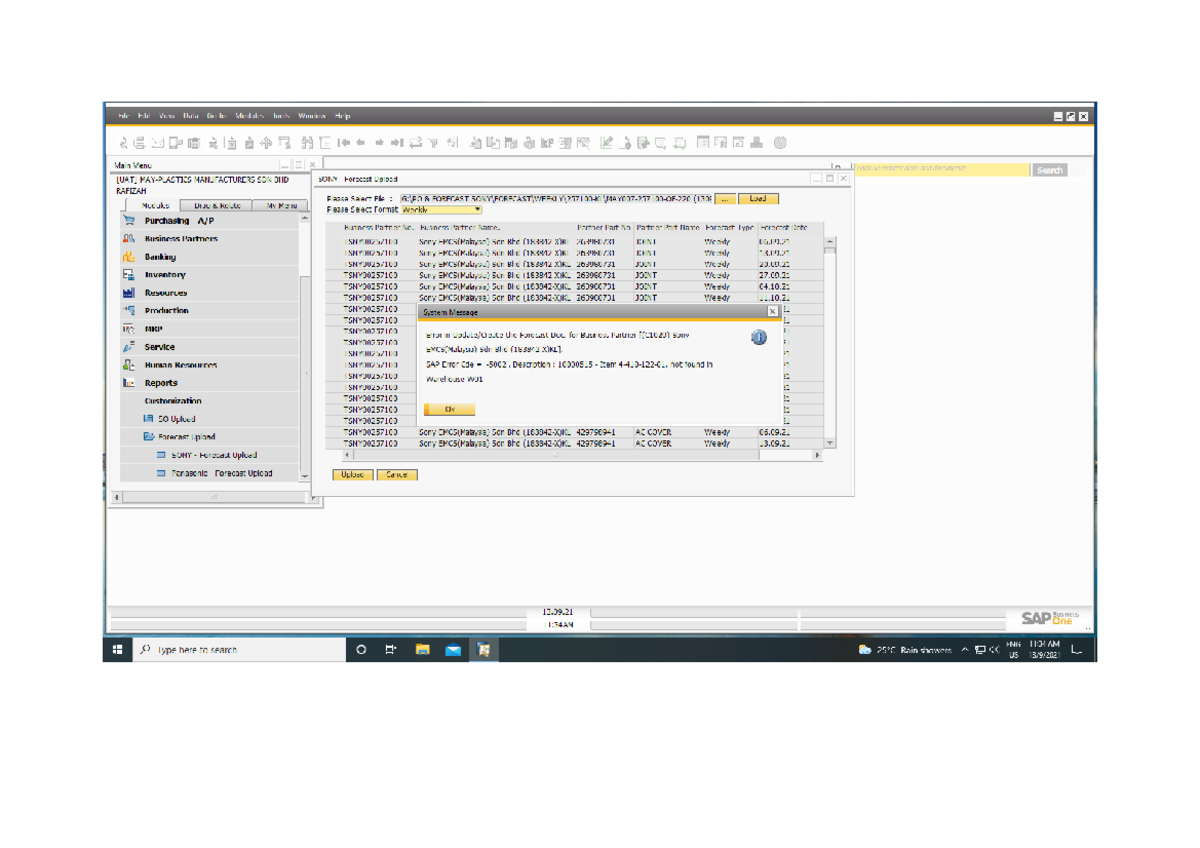Screen dimensions: 1200x848
Task: Select SONY - Forecast Upload menu entry
Action: (x=214, y=455)
